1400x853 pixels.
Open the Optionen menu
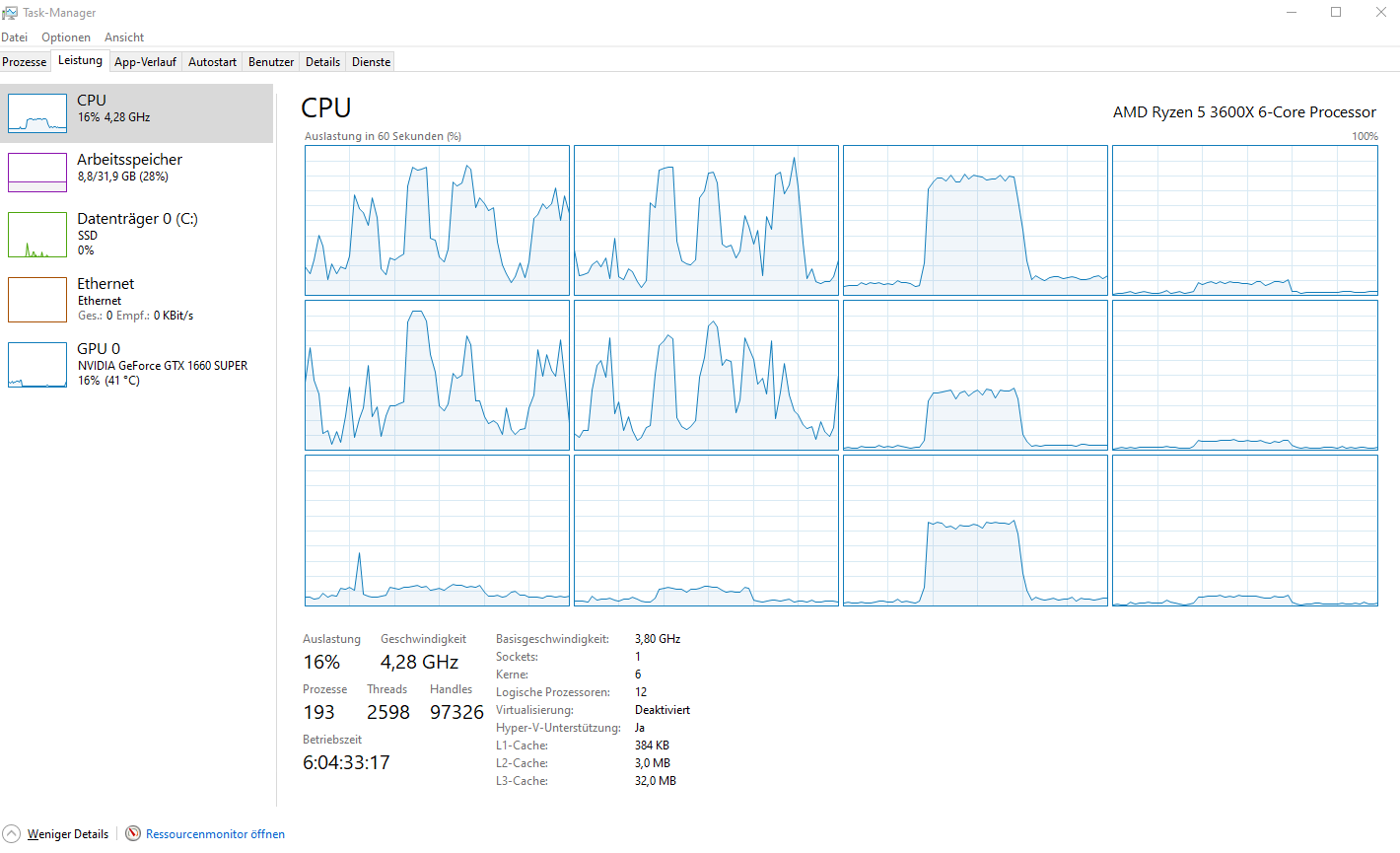[x=66, y=37]
